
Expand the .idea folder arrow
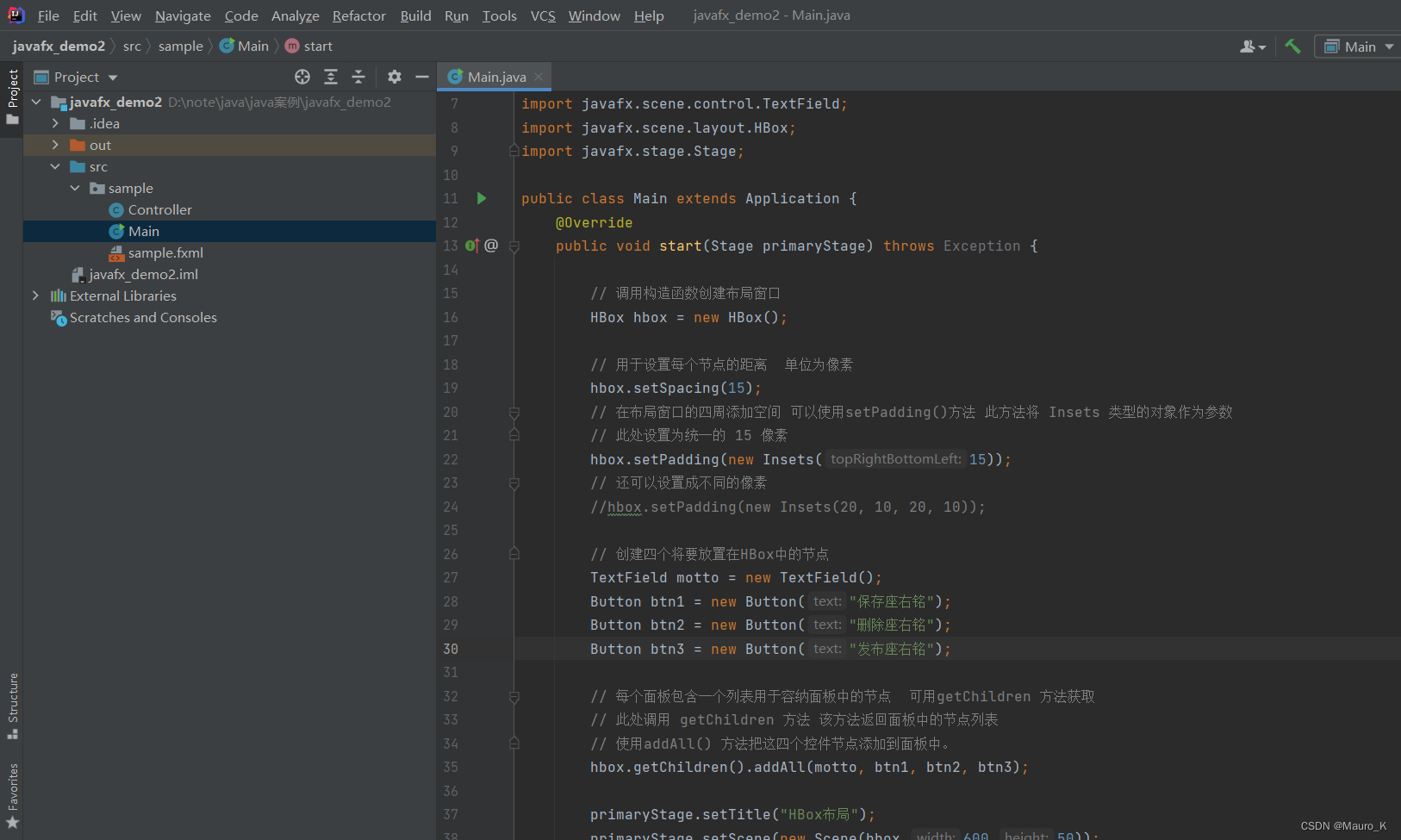(x=55, y=123)
